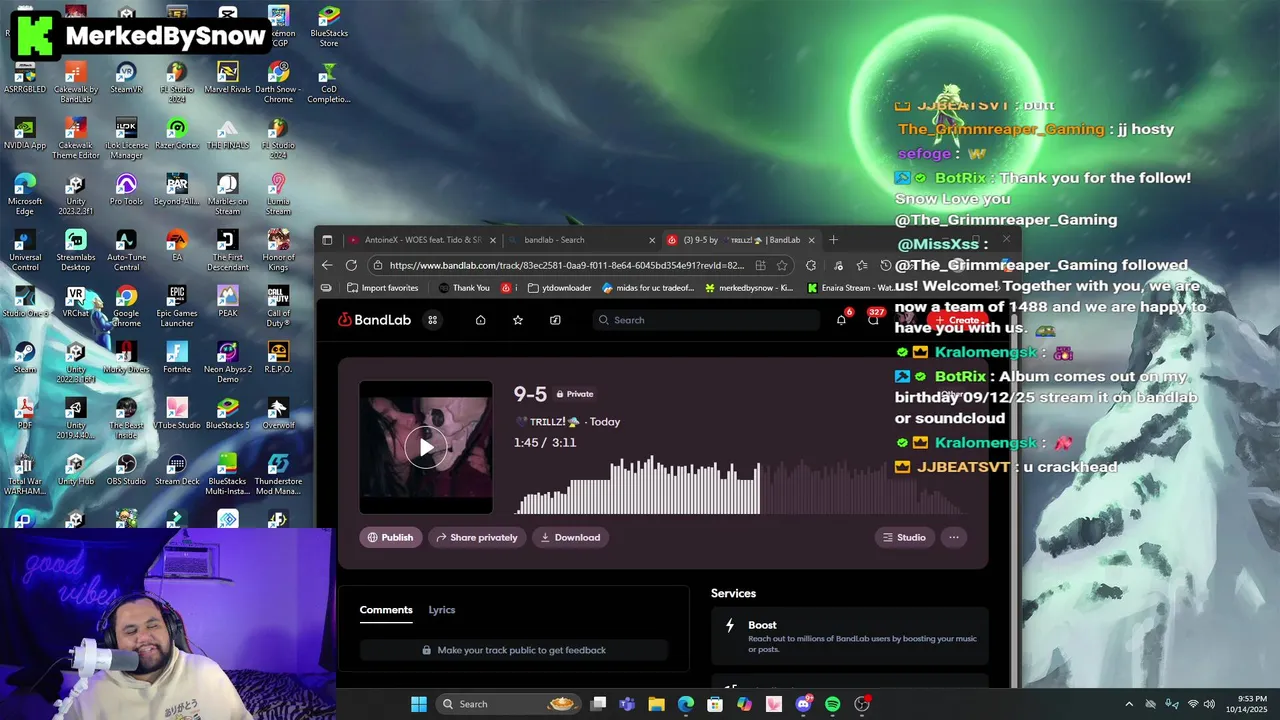This screenshot has width=1280, height=720.
Task: Open Discord from the taskbar
Action: pos(803,704)
